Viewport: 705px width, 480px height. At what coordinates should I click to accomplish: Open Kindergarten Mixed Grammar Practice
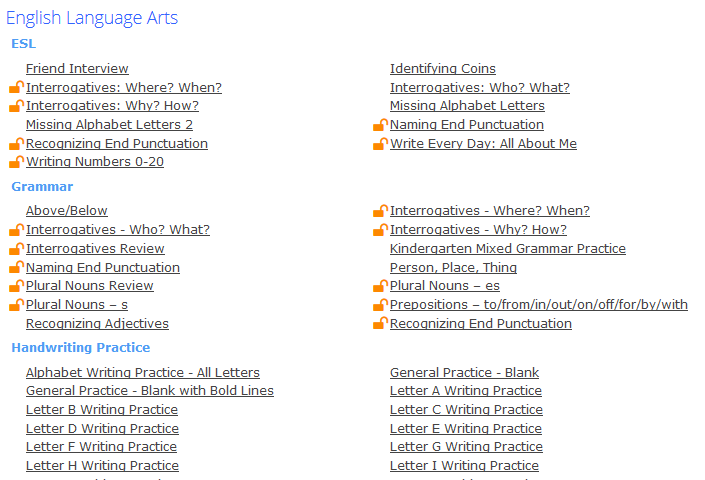(508, 249)
